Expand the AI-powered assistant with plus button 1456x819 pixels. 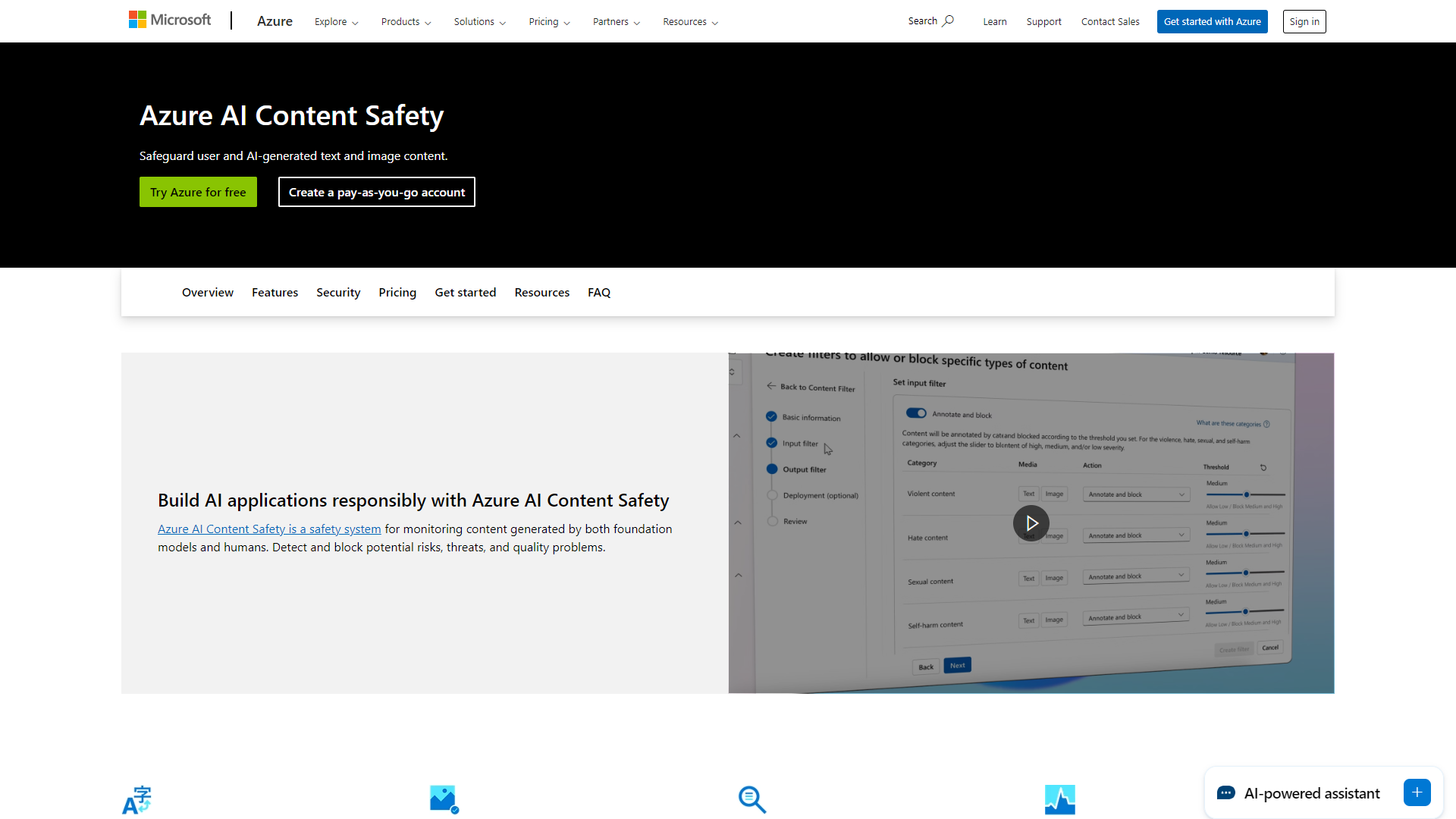(1417, 792)
